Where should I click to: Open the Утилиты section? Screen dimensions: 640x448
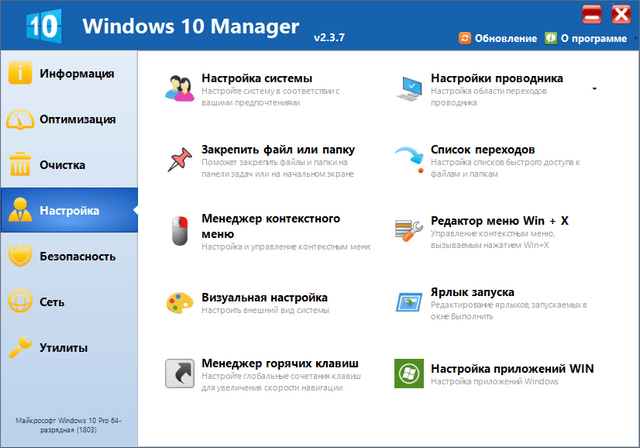(67, 348)
